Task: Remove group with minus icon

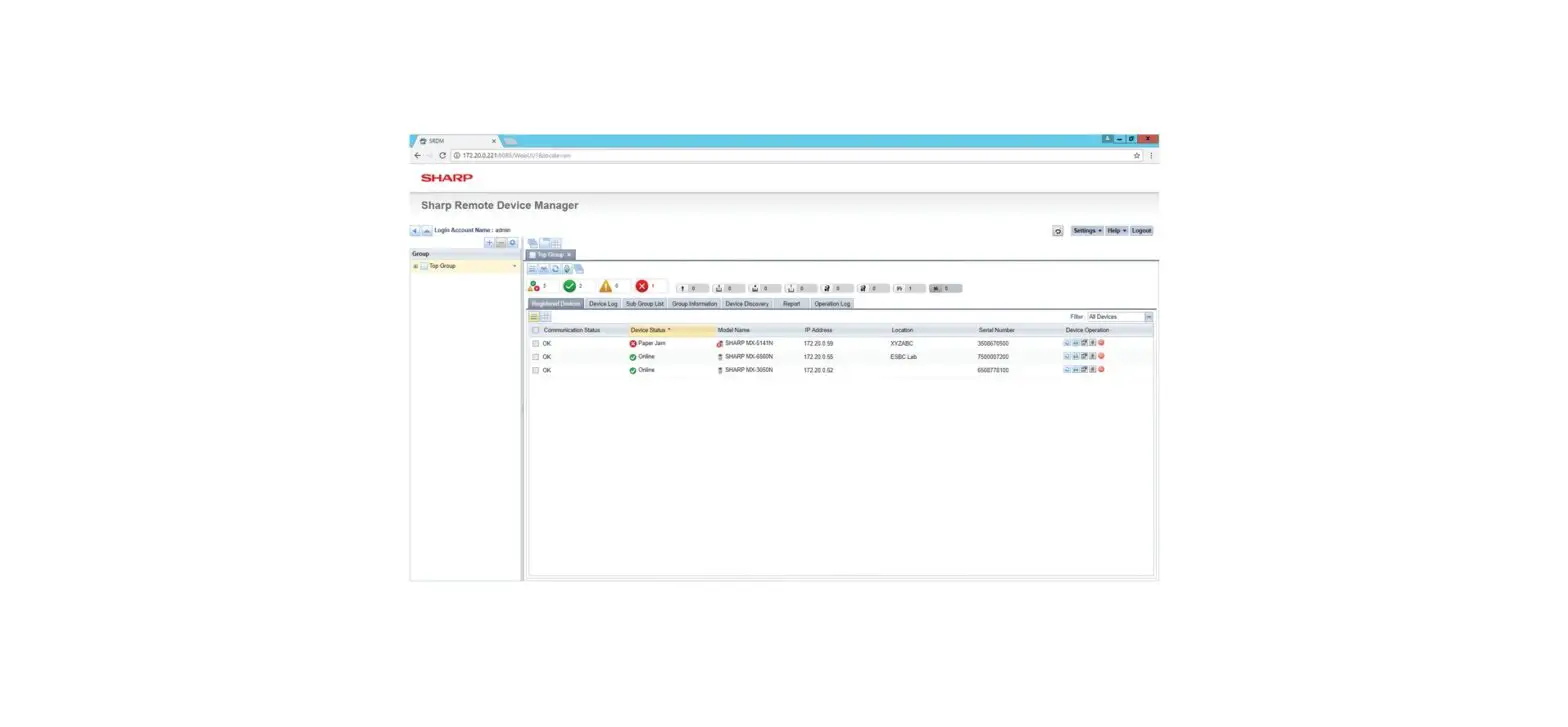Action: [501, 243]
